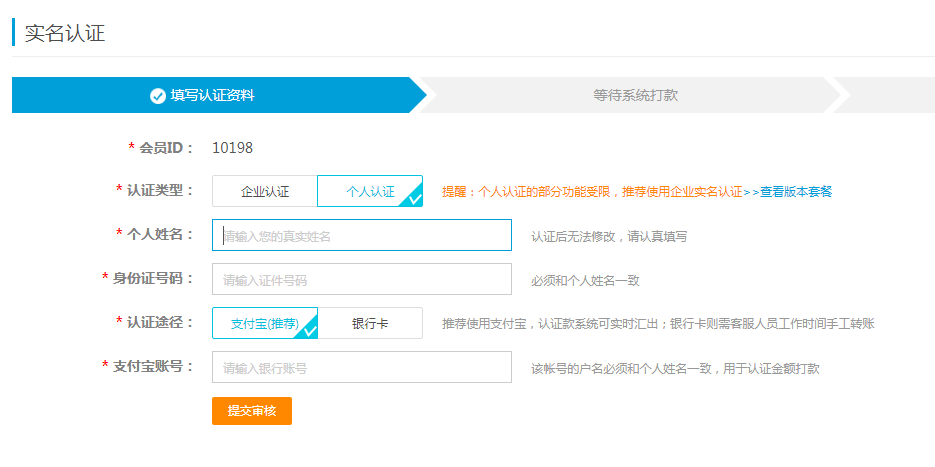The image size is (935, 467).
Task: Click the orange 提醒 warning text
Action: point(592,191)
